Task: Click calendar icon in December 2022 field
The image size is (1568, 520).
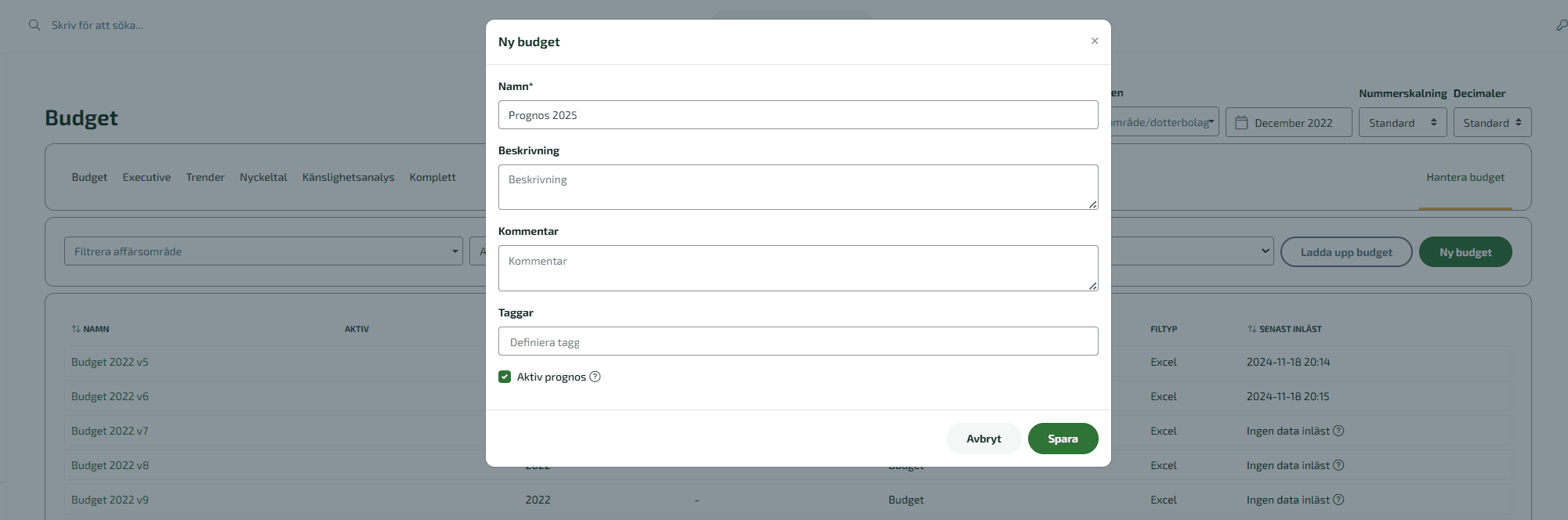Action: [1241, 122]
